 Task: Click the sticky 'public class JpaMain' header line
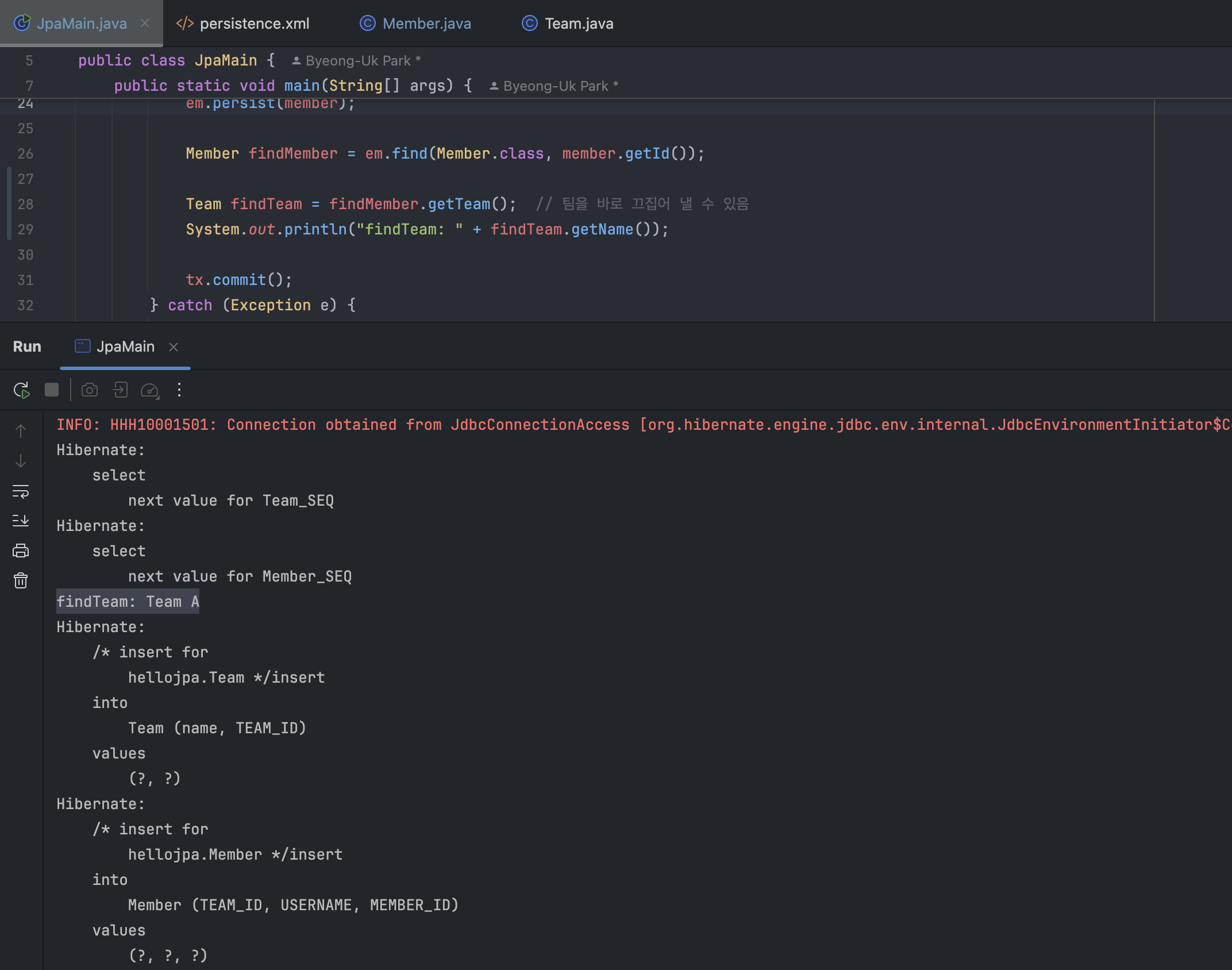tap(176, 60)
